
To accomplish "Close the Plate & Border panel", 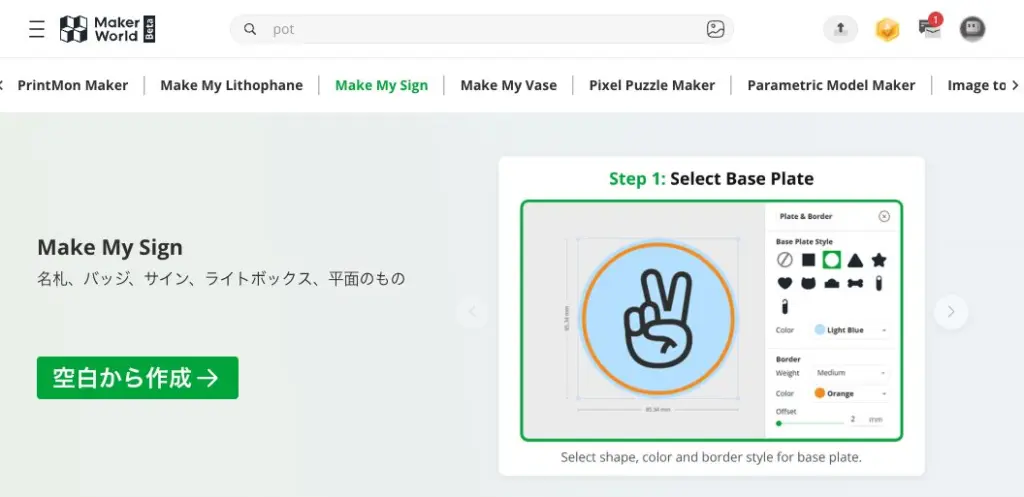I will click(884, 216).
